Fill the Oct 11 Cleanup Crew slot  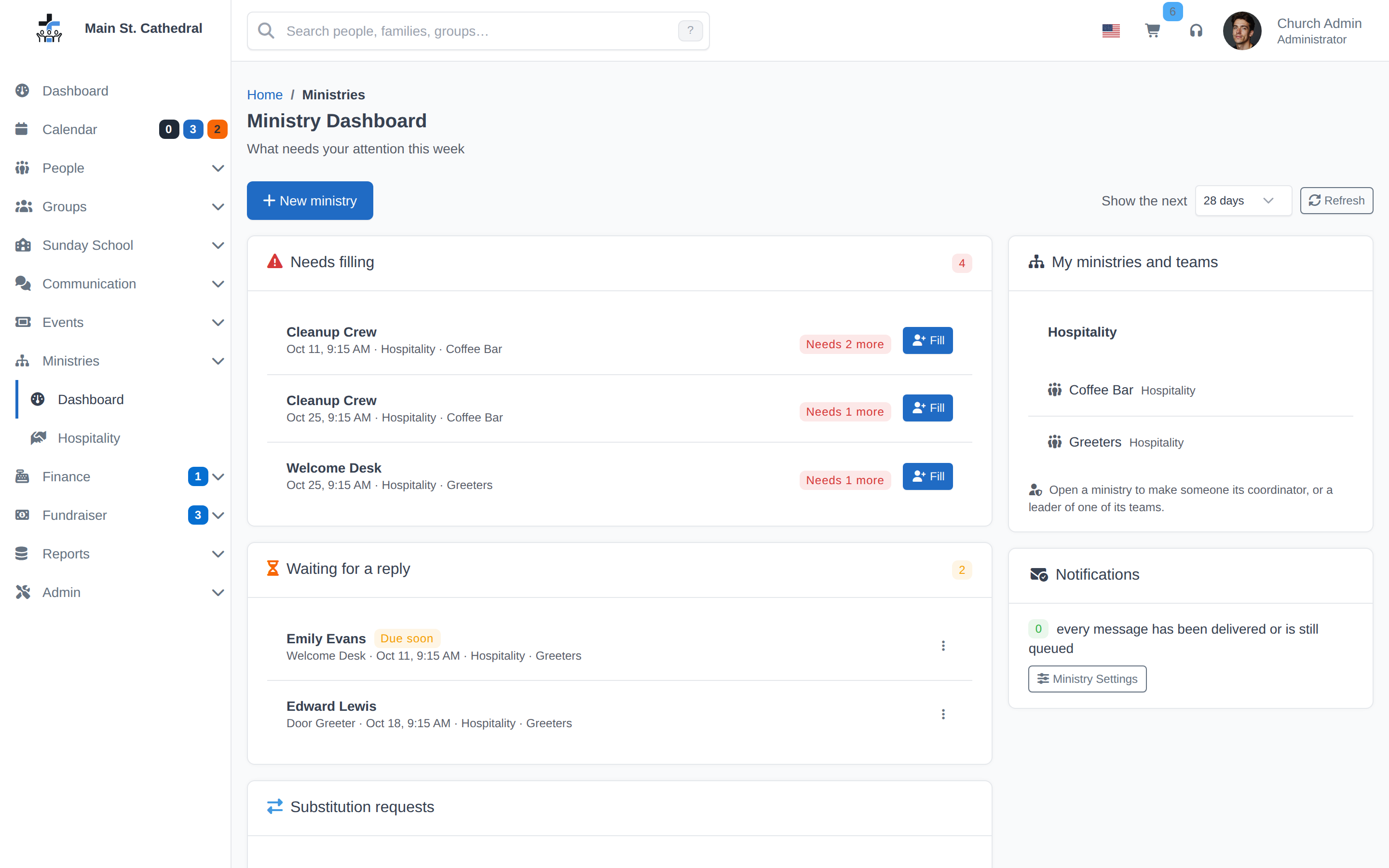927,340
